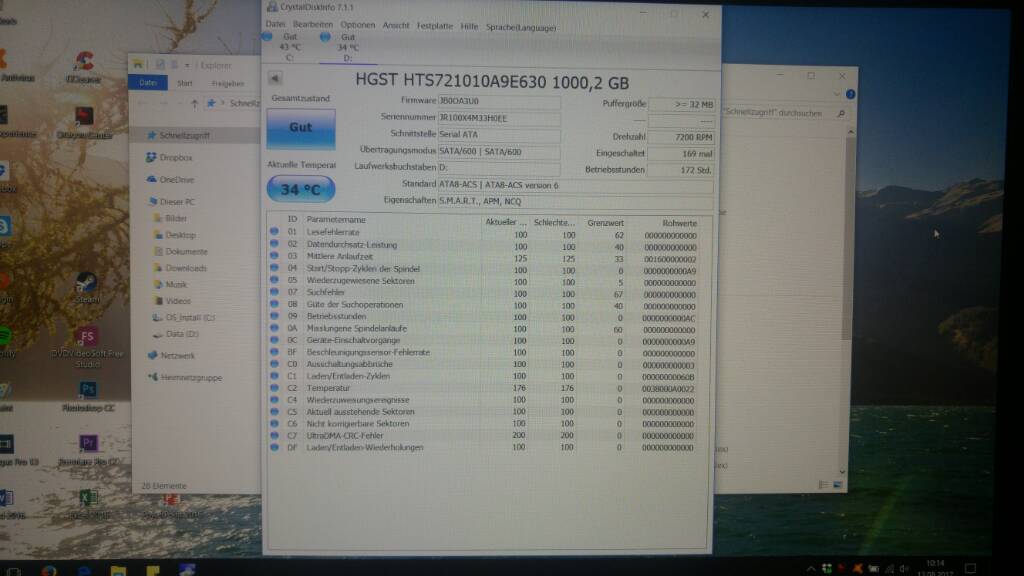Click the Drehzahl 7200 RPM field
Screen dimensions: 1024x576
point(681,137)
